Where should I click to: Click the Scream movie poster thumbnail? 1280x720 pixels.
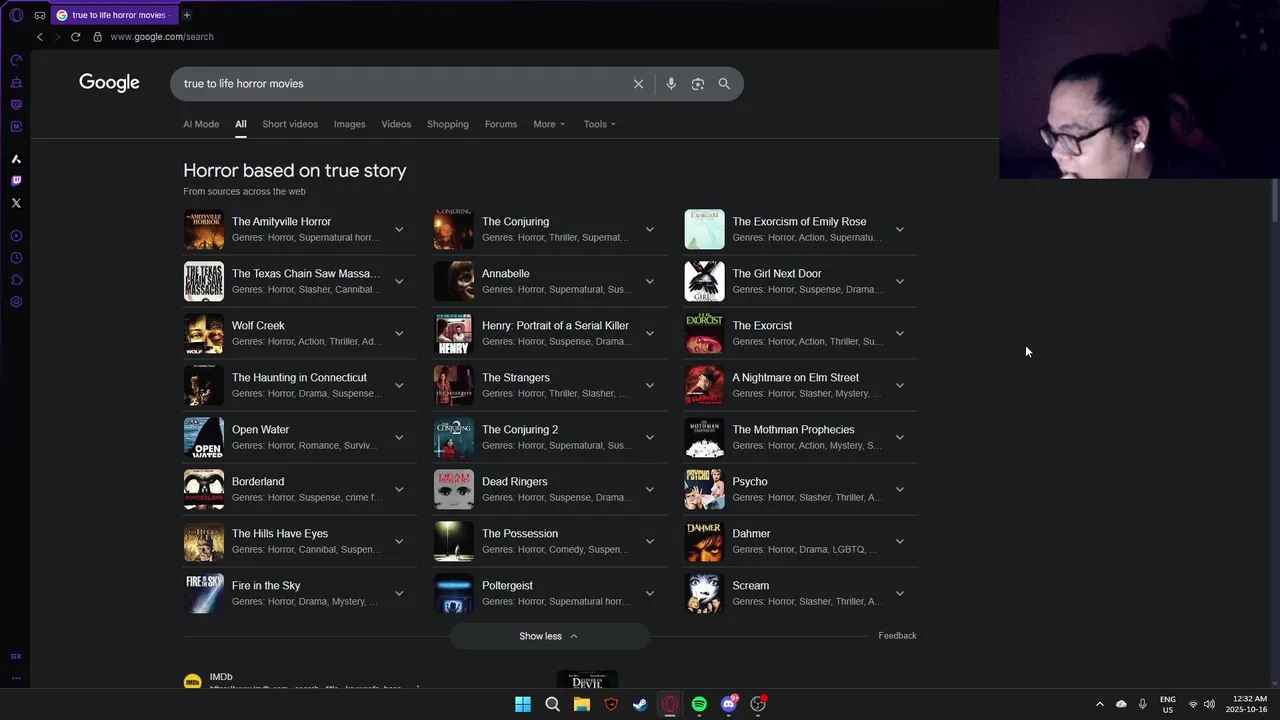(704, 594)
